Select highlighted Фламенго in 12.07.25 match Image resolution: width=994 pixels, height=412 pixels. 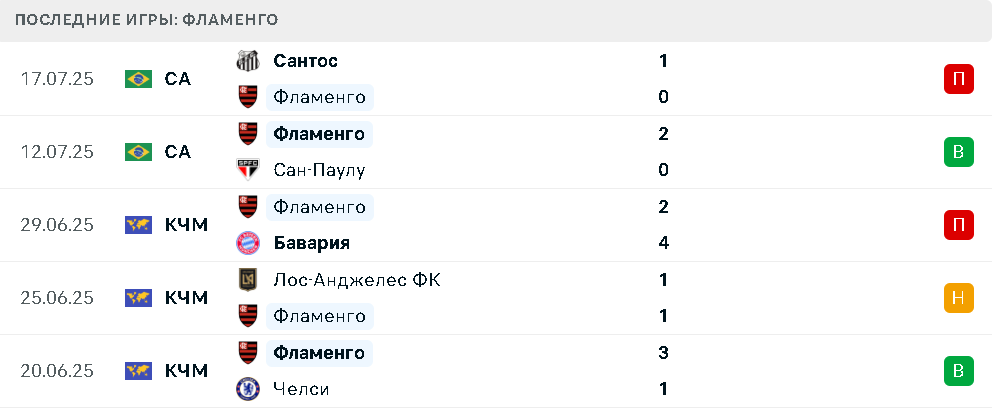(x=320, y=134)
